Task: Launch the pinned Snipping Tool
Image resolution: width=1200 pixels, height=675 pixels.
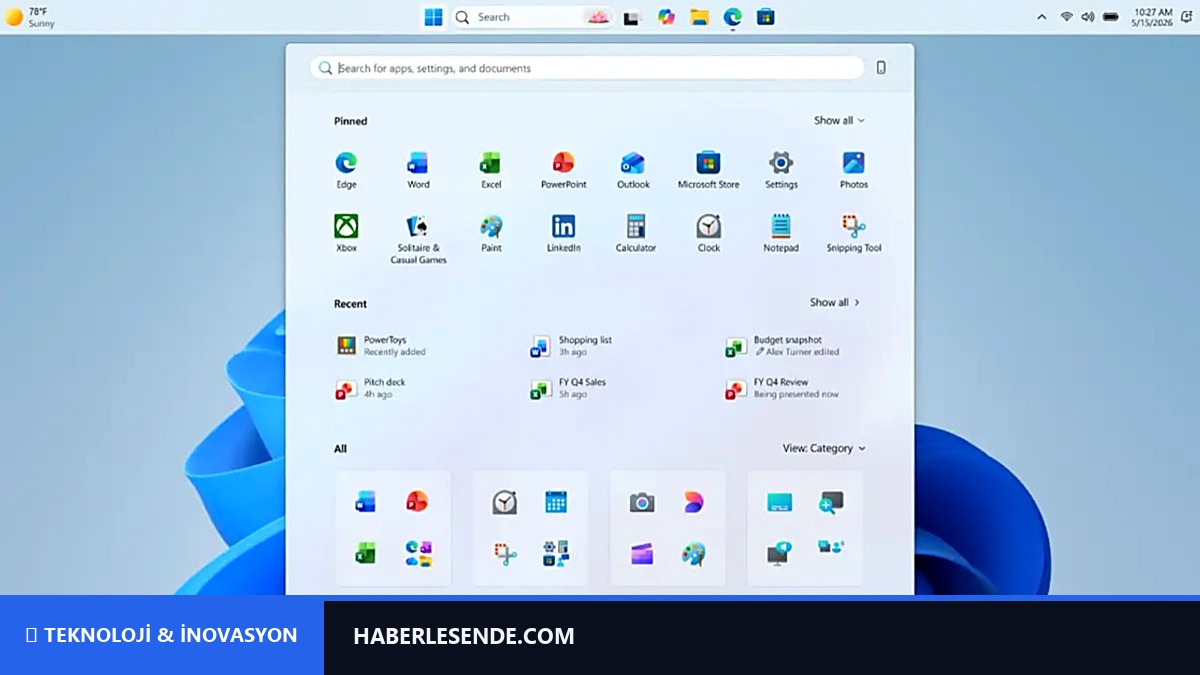Action: click(x=853, y=233)
